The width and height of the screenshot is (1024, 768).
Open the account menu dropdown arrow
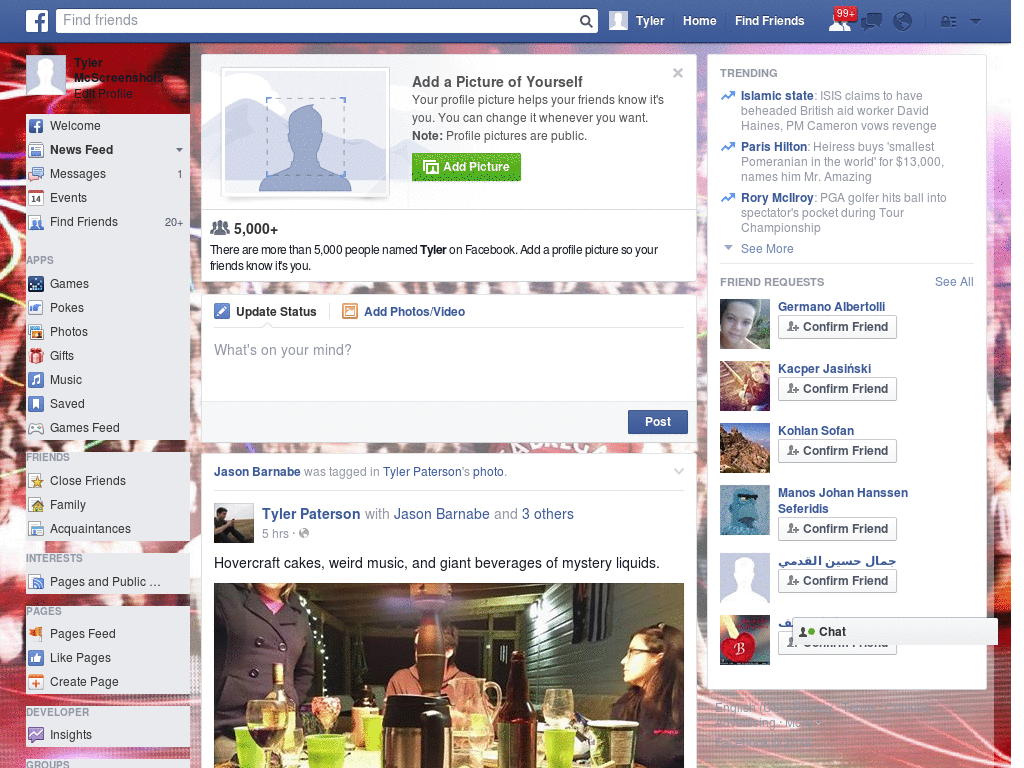(x=975, y=21)
